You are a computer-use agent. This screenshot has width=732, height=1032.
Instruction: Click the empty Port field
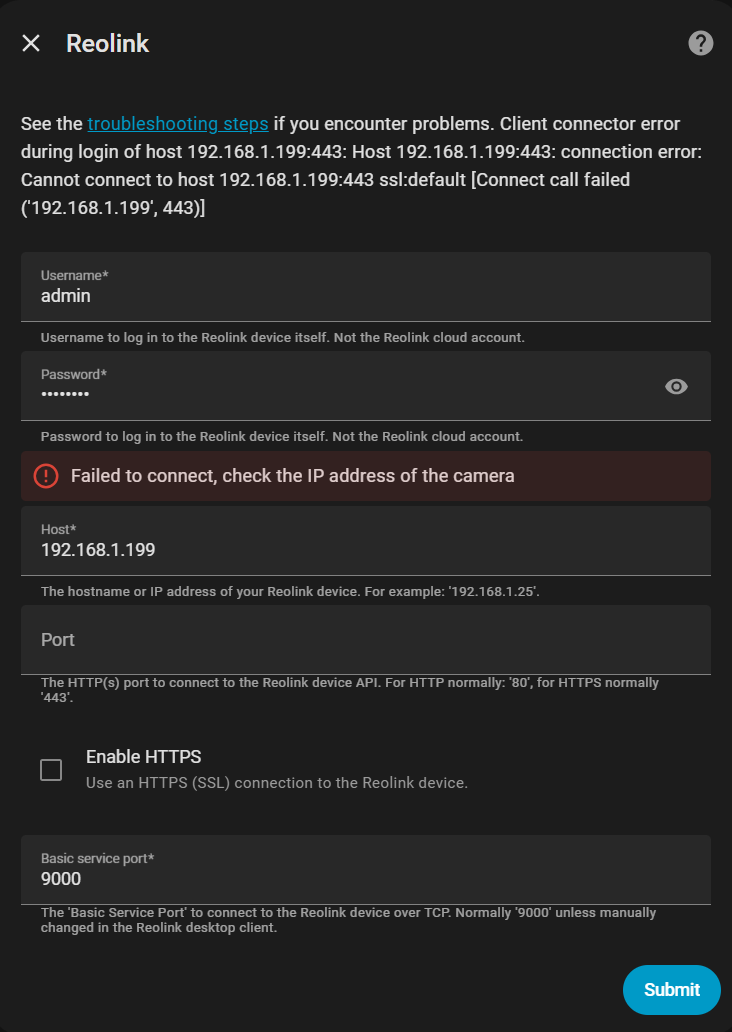click(365, 640)
